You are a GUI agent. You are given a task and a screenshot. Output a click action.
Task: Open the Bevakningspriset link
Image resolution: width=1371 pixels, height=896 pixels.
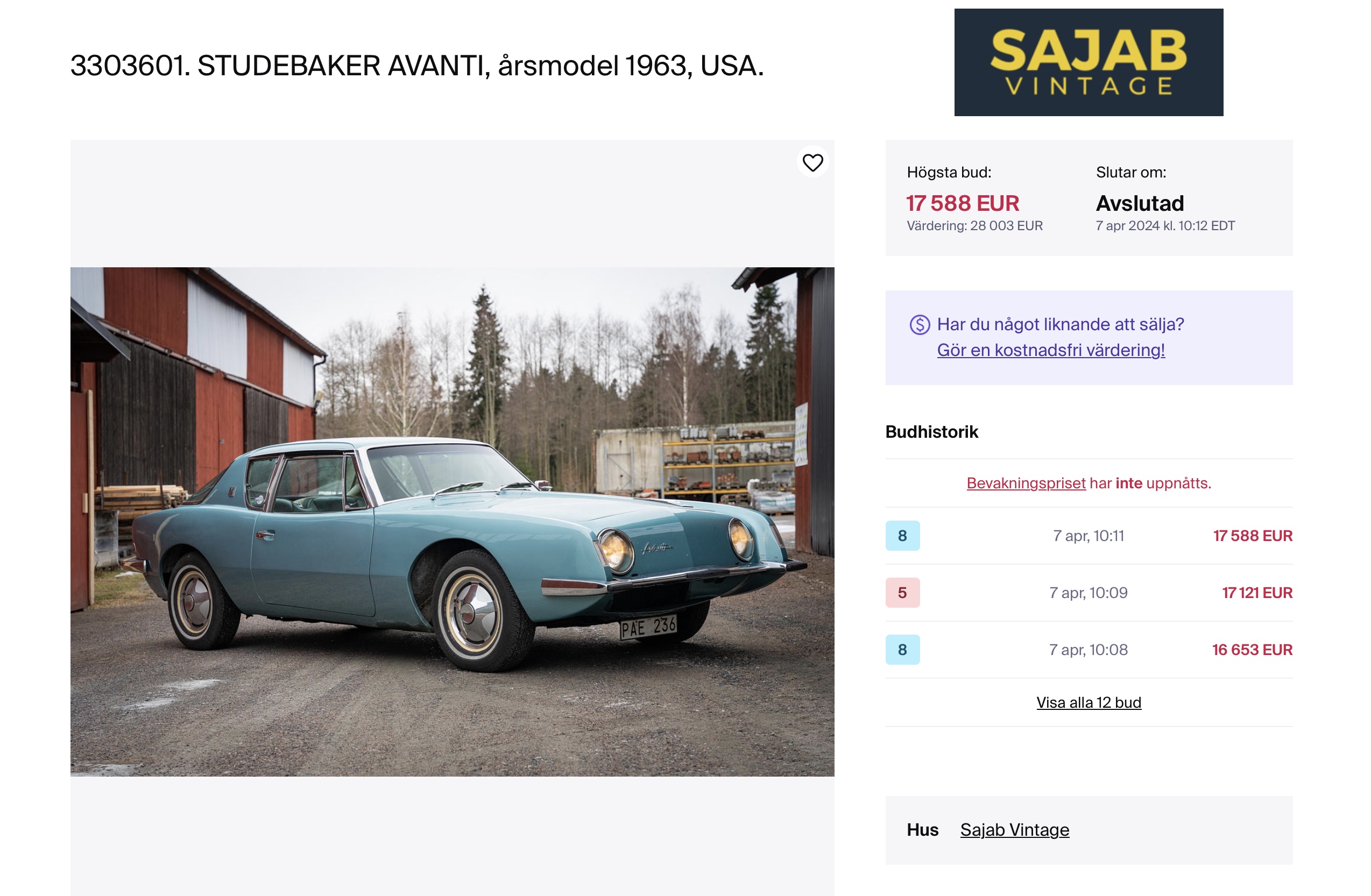pyautogui.click(x=1026, y=483)
